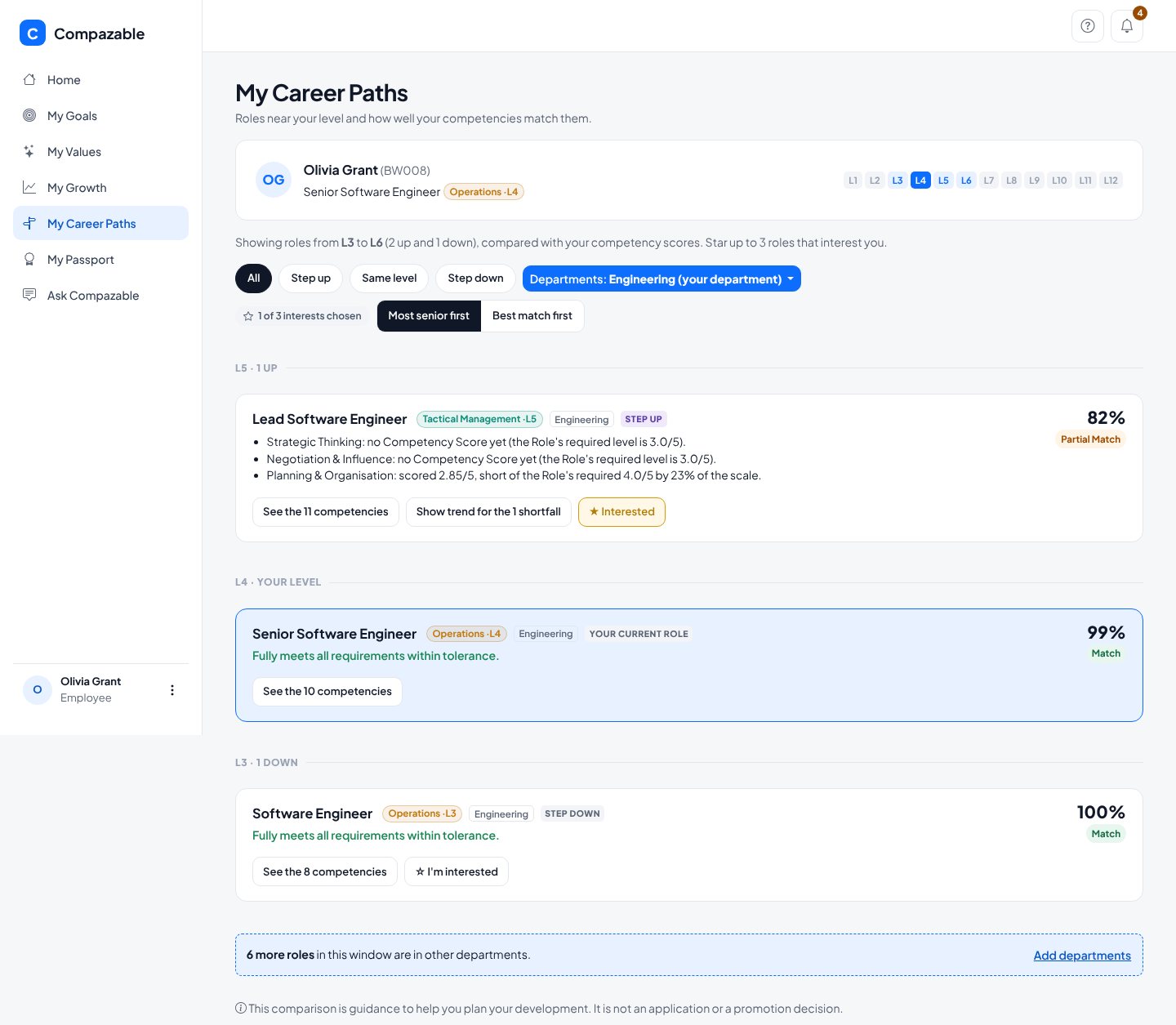The height and width of the screenshot is (1025, 1176).
Task: Click the Lead Software Engineer title
Action: tap(329, 419)
